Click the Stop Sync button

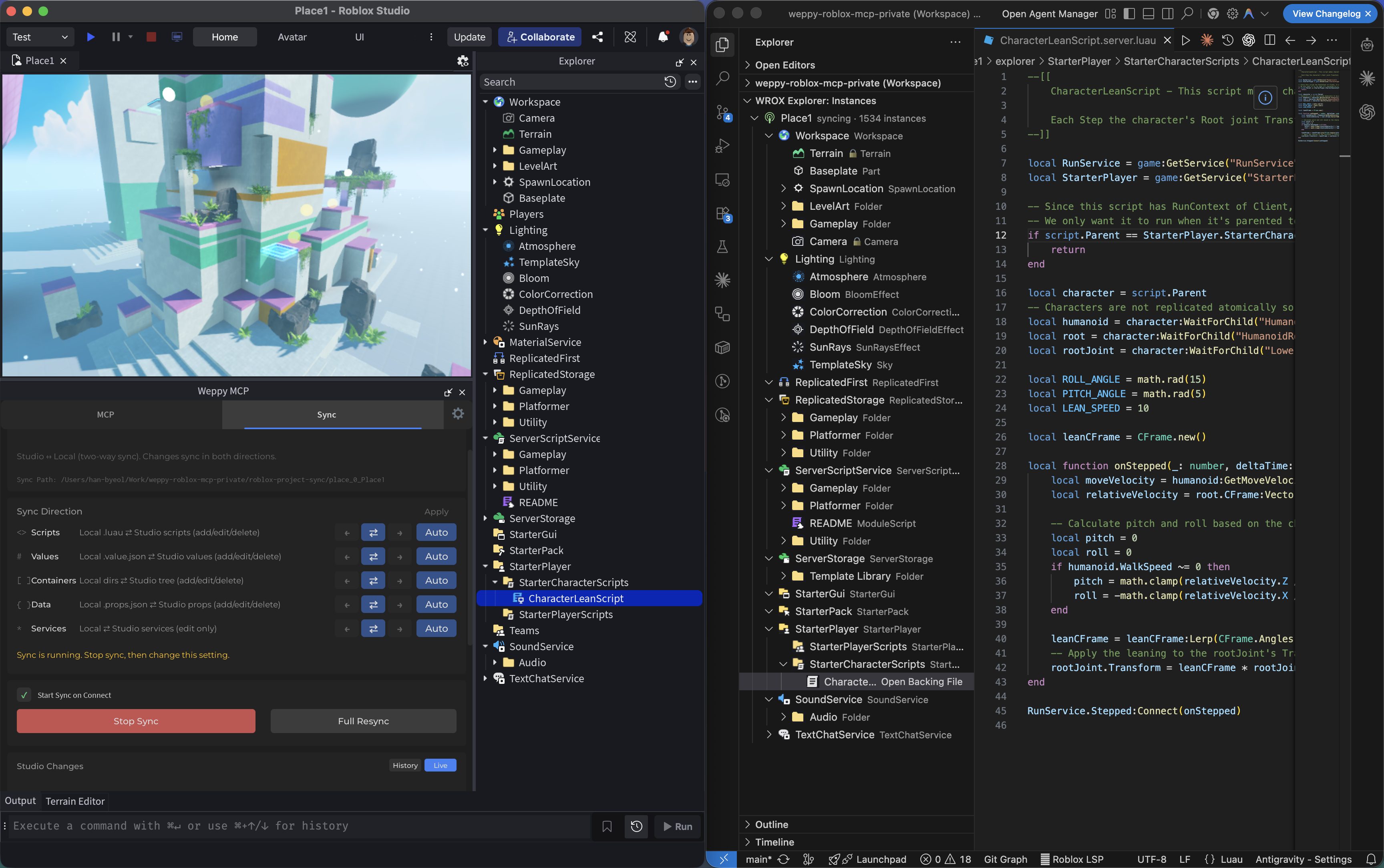click(135, 720)
